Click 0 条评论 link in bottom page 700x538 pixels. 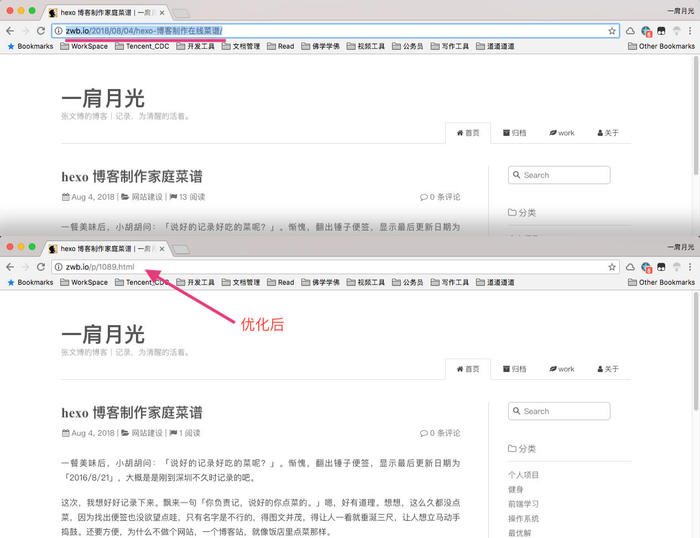[x=440, y=433]
